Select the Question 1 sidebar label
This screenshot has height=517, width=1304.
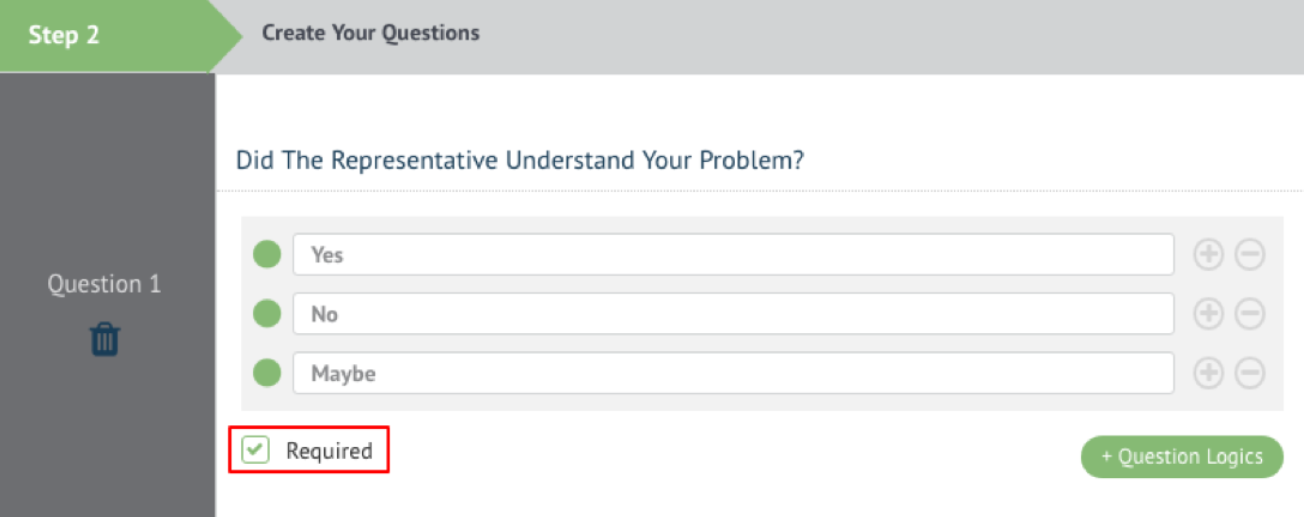click(104, 284)
